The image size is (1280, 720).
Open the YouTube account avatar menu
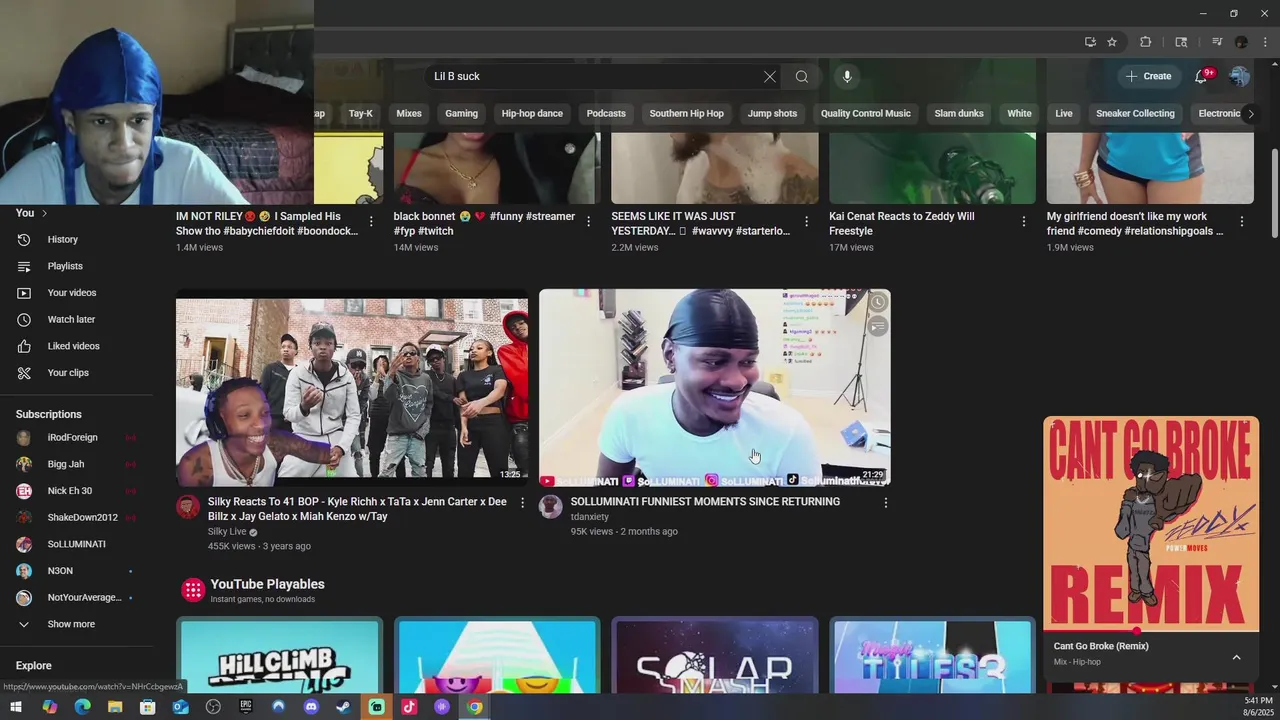pyautogui.click(x=1240, y=76)
